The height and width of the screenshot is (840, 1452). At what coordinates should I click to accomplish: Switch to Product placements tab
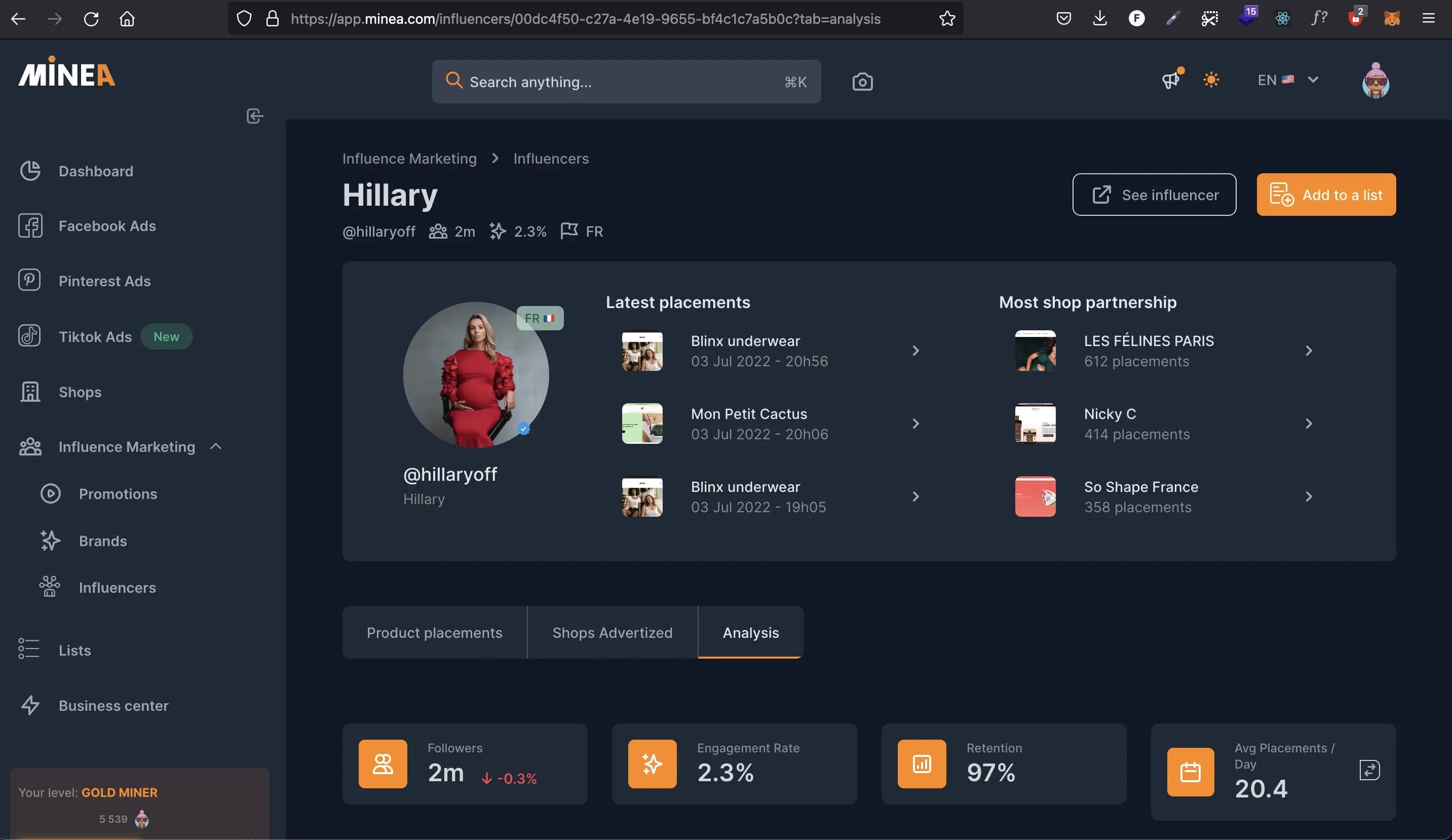coord(435,632)
